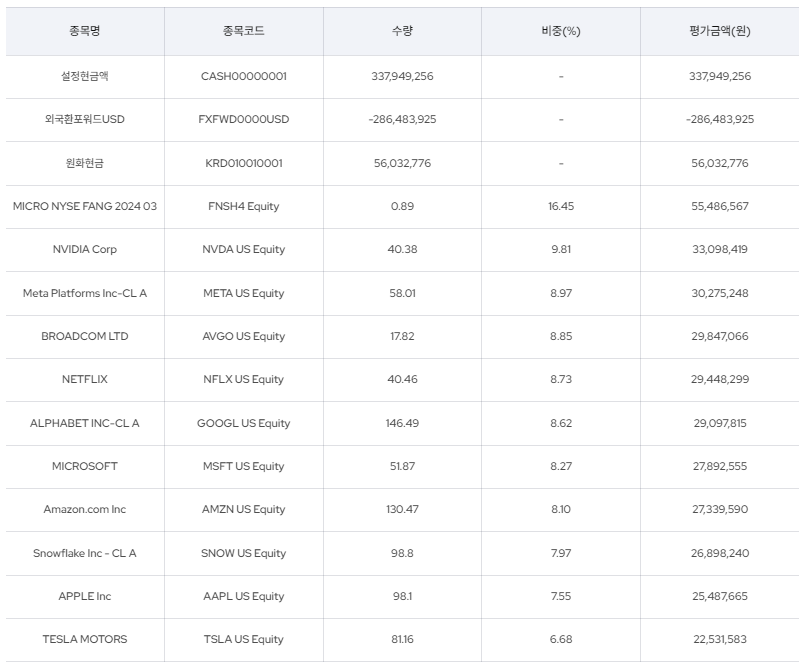The image size is (804, 666).
Task: Select code NFLX US Equity
Action: (244, 379)
